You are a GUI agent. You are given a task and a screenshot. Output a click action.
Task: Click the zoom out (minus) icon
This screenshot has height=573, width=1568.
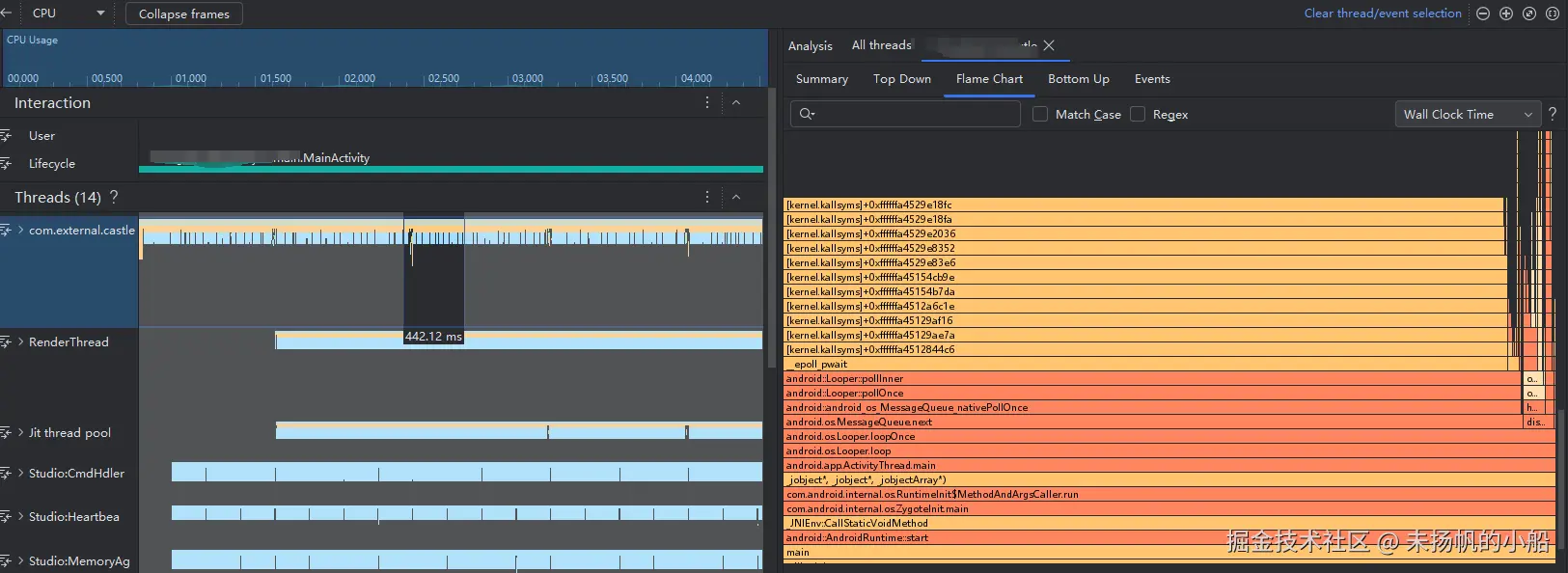pos(1483,14)
